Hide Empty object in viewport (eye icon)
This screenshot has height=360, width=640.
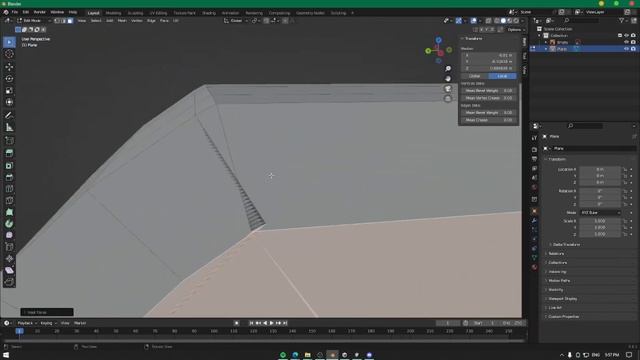click(x=626, y=42)
